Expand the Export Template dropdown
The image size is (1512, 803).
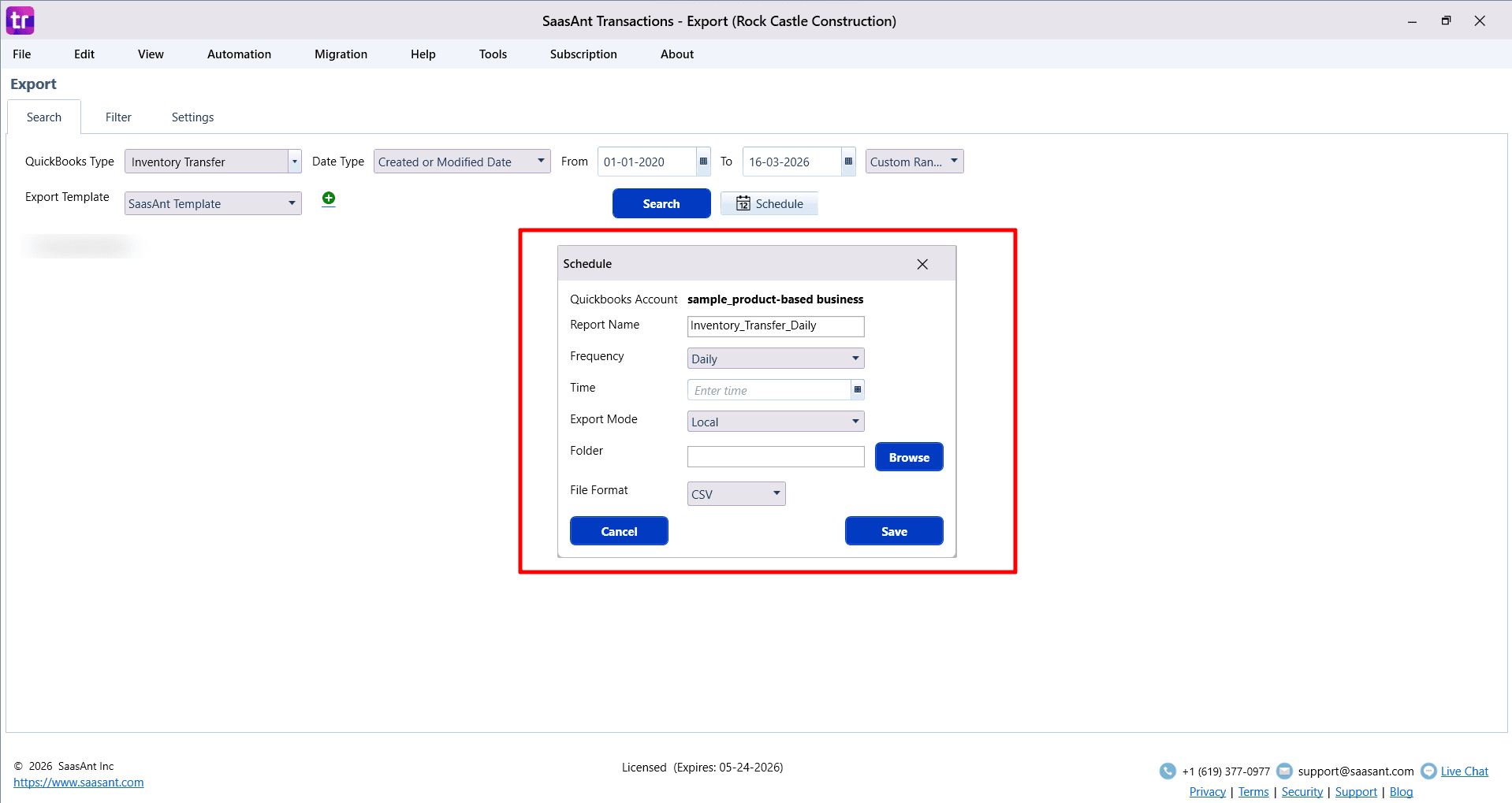point(213,203)
